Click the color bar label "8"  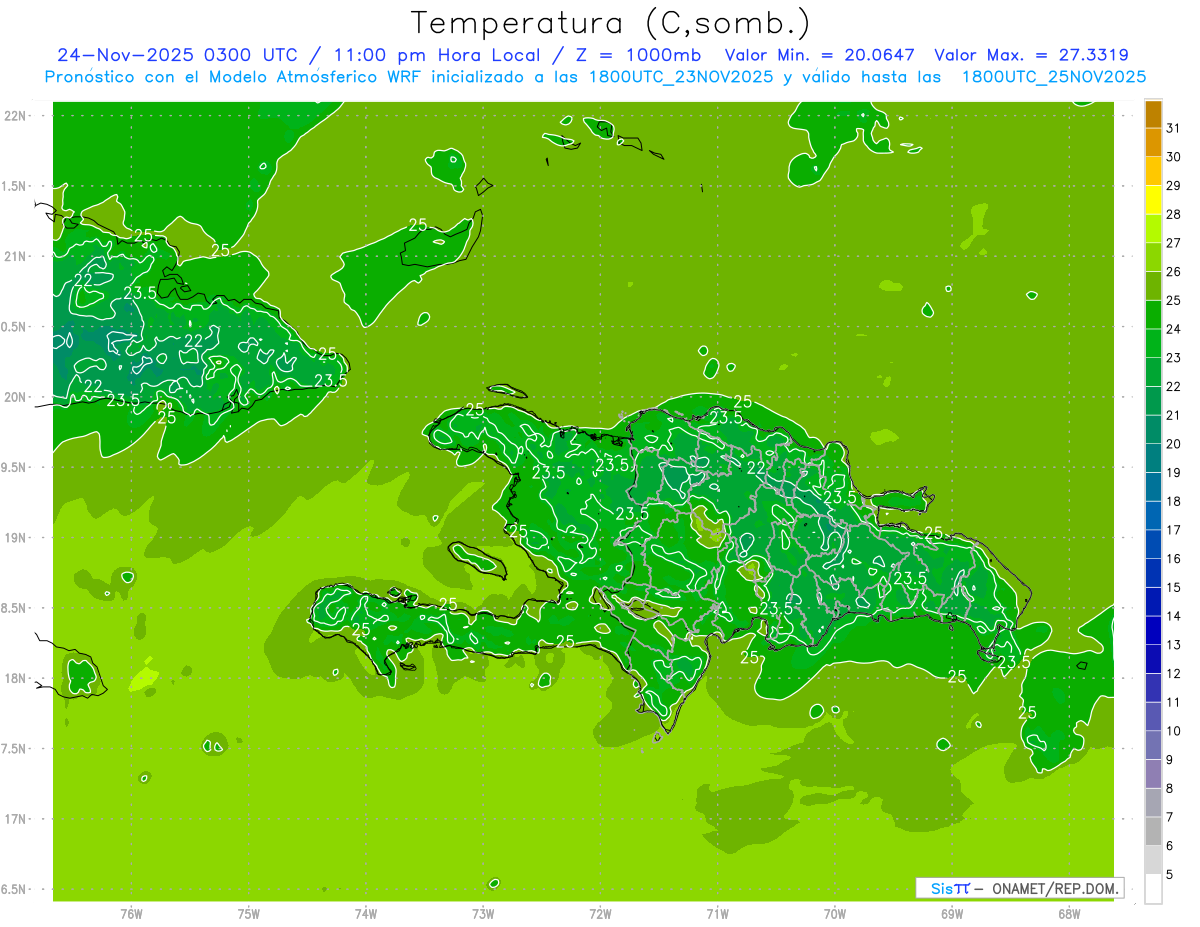pos(1169,789)
